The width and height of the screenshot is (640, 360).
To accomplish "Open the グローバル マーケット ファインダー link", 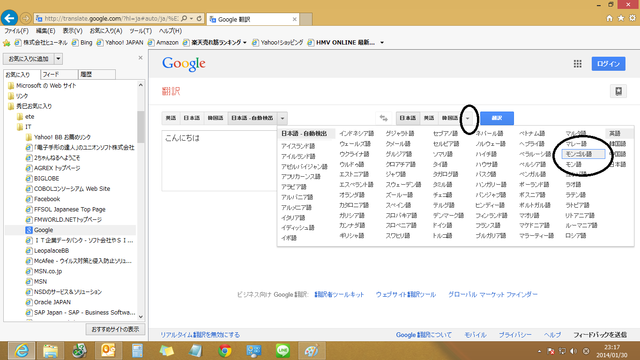I will (493, 294).
